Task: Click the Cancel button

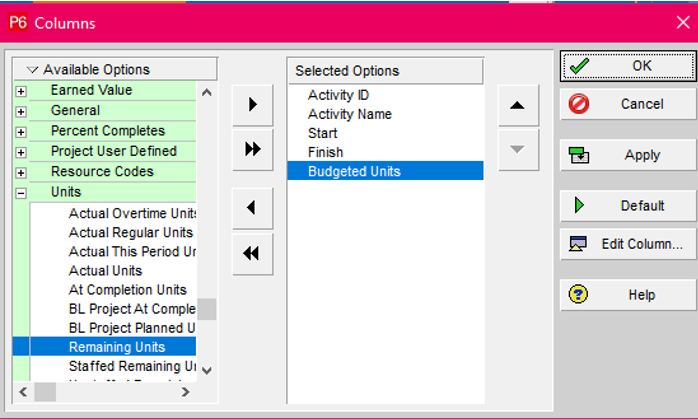Action: (628, 104)
